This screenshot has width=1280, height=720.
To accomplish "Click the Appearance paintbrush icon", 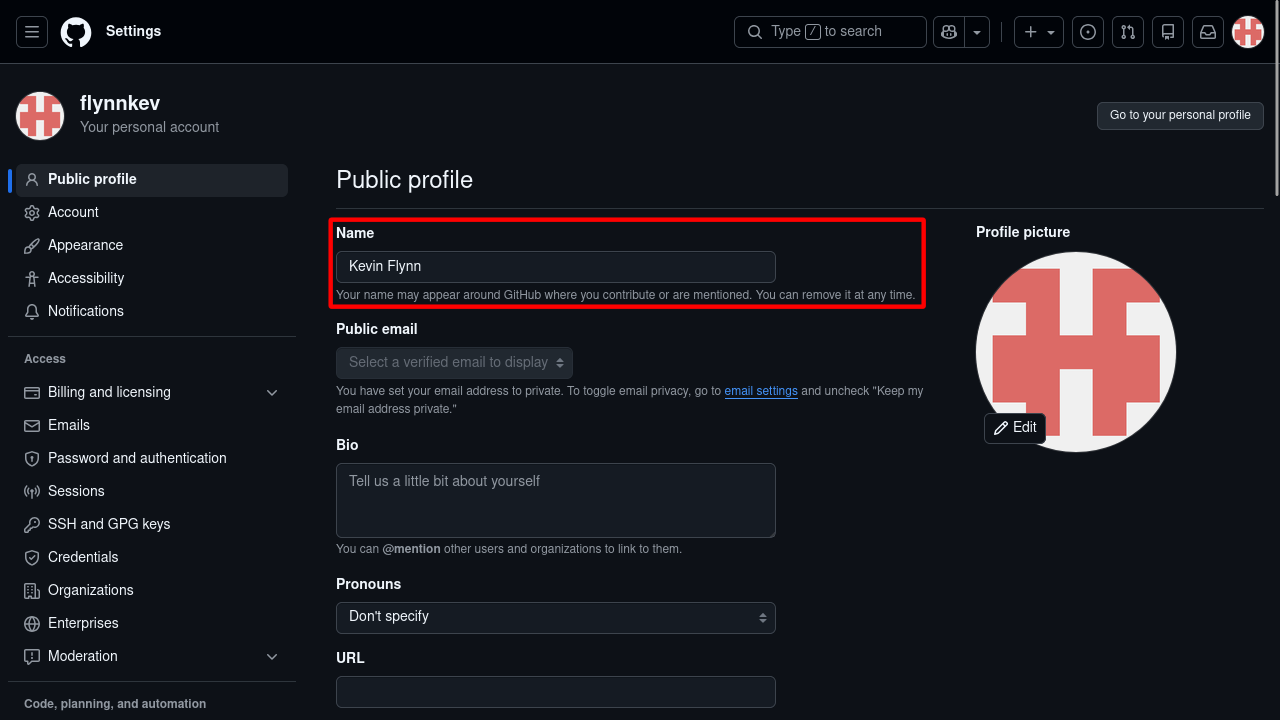I will point(32,246).
